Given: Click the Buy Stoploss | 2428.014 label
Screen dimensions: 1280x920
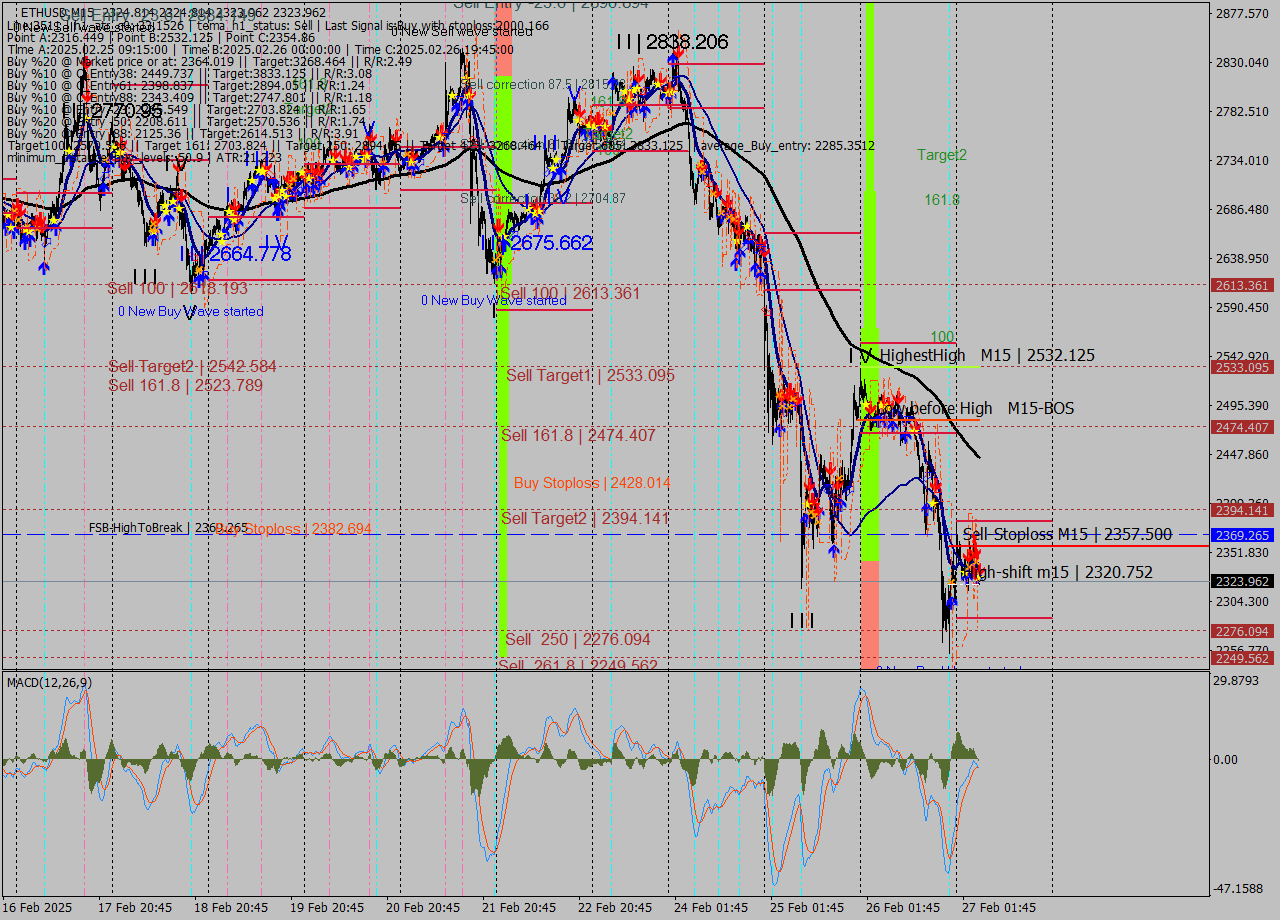Looking at the screenshot, I should 592,483.
